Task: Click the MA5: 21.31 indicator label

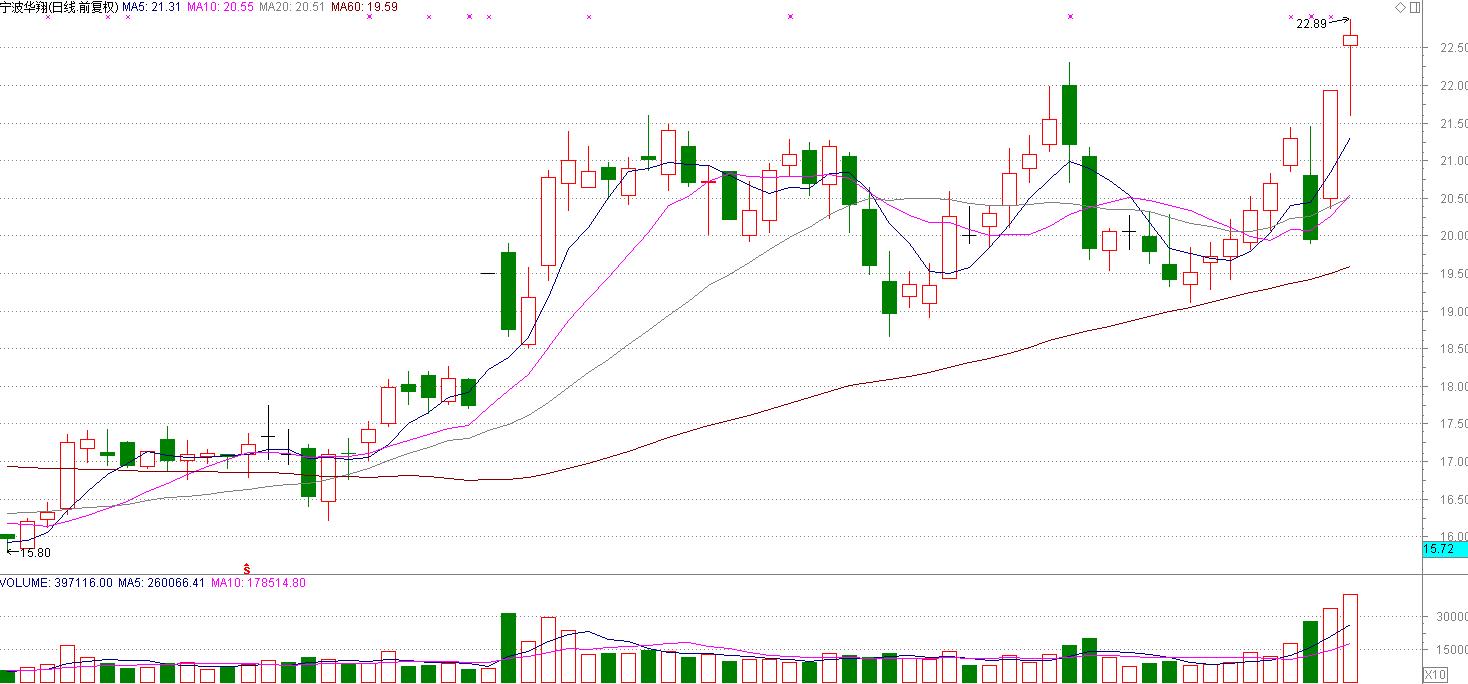Action: pos(152,7)
